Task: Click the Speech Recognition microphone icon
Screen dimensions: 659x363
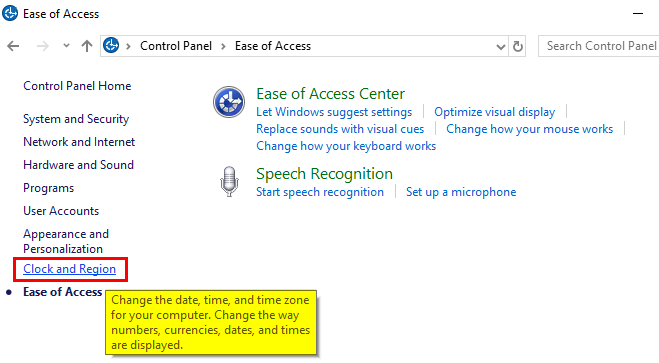Action: coord(229,182)
